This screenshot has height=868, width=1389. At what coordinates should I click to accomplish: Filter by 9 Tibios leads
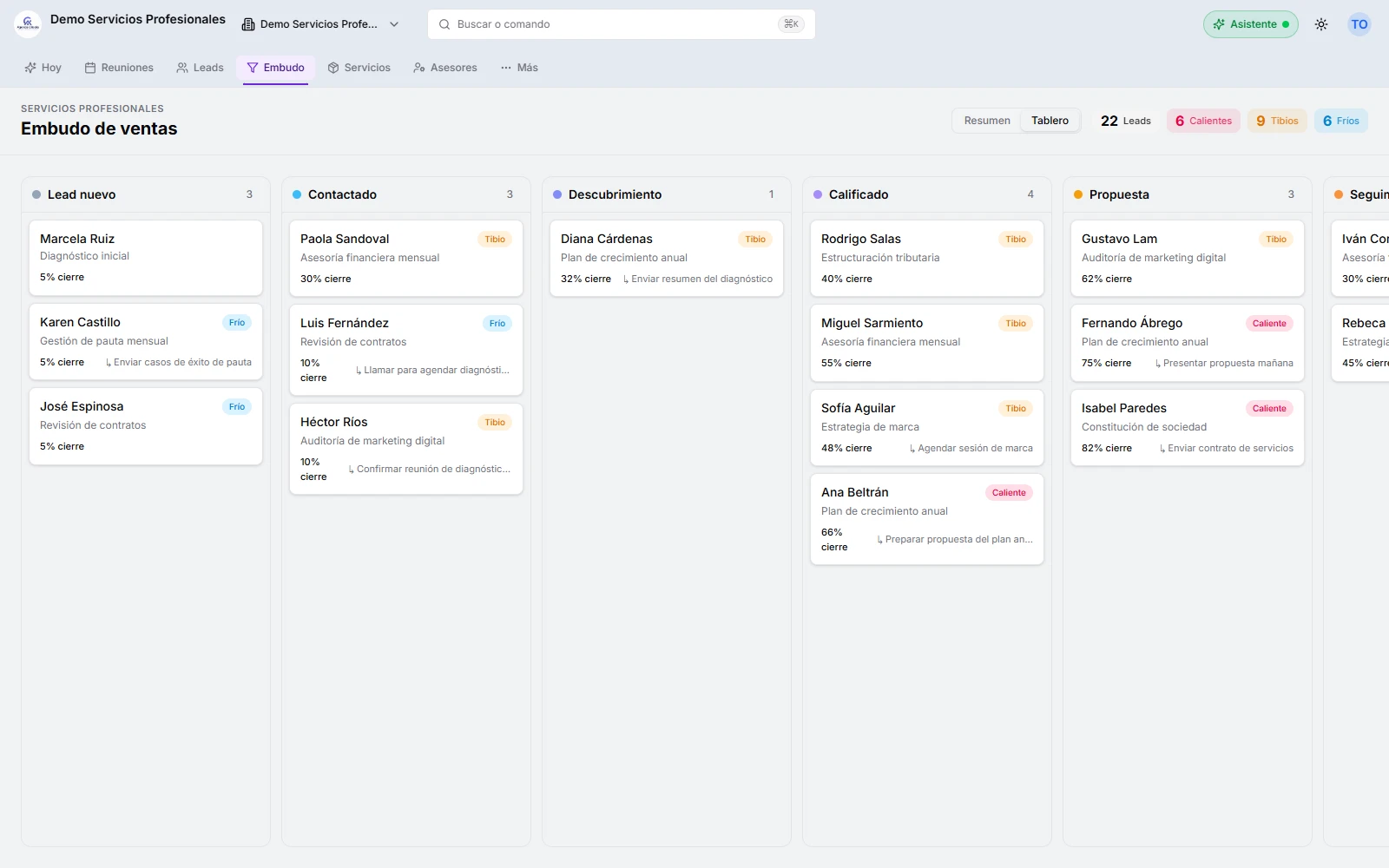tap(1277, 121)
